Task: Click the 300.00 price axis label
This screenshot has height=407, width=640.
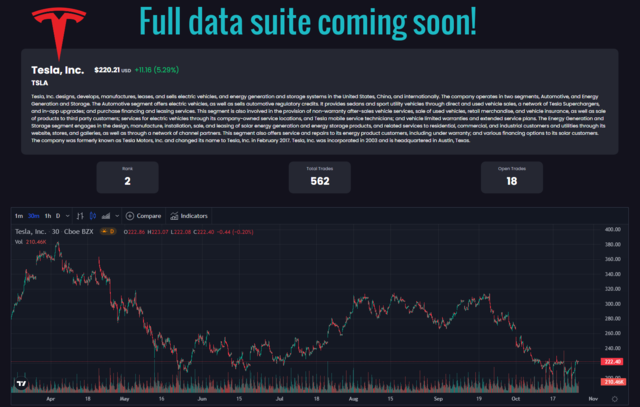Action: [x=612, y=304]
